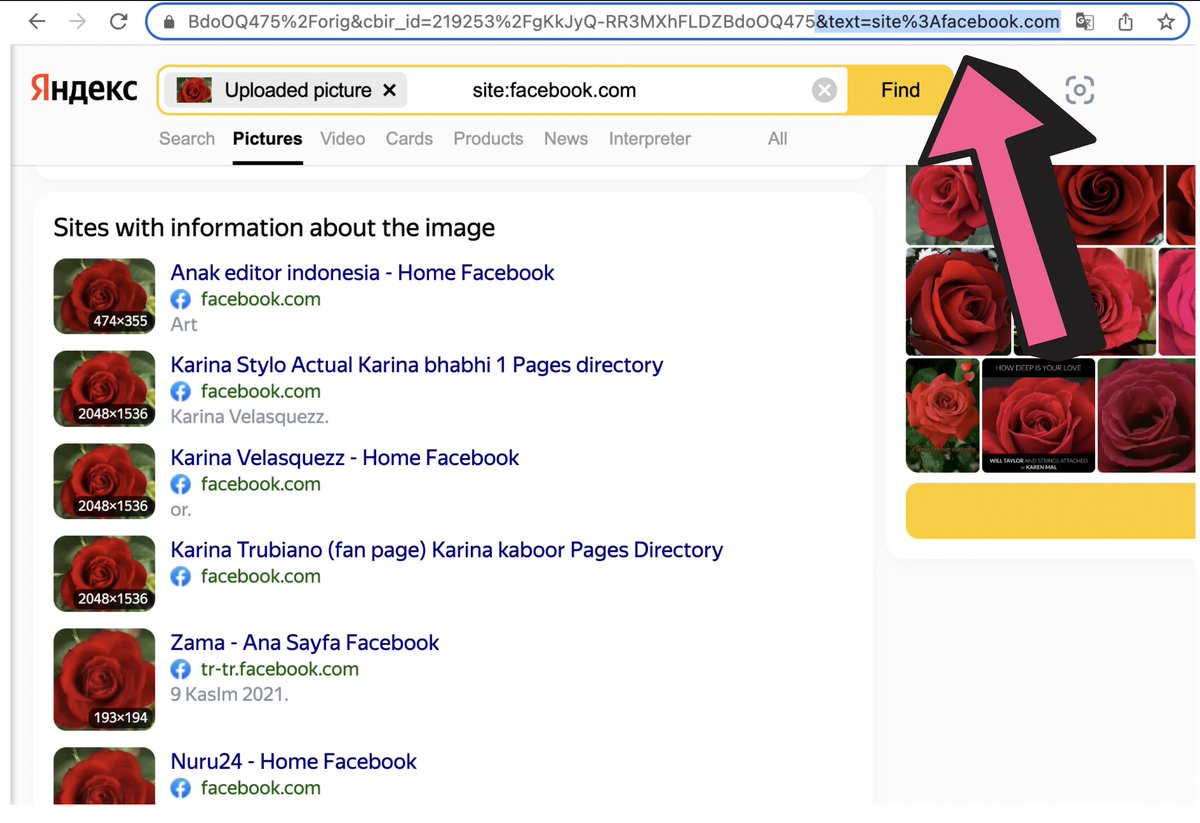The height and width of the screenshot is (823, 1200).
Task: Open the Cards tab
Action: (x=409, y=139)
